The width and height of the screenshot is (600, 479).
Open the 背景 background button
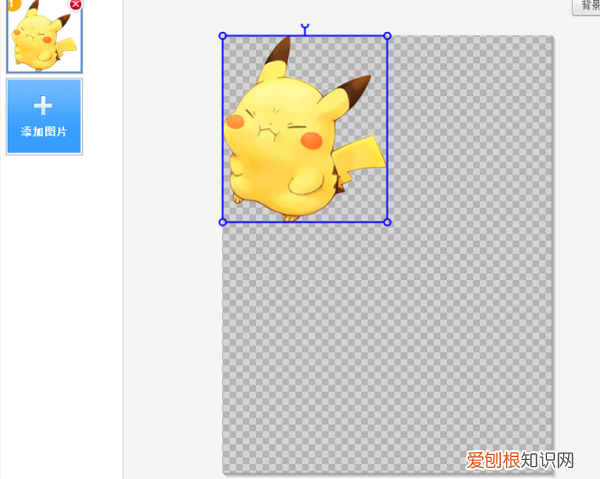[x=587, y=6]
